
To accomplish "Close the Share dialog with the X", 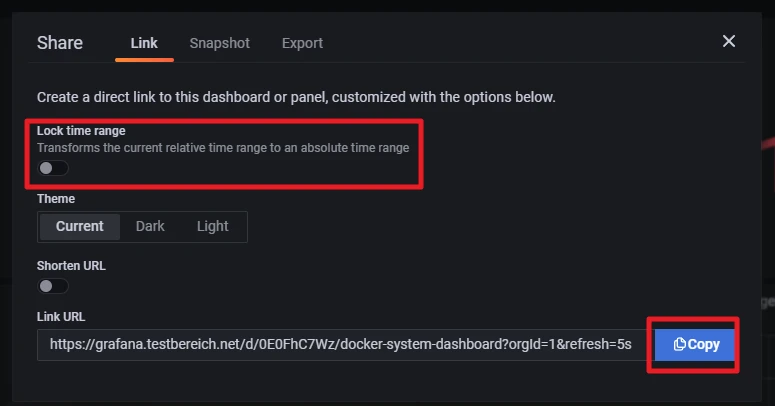I will click(729, 41).
